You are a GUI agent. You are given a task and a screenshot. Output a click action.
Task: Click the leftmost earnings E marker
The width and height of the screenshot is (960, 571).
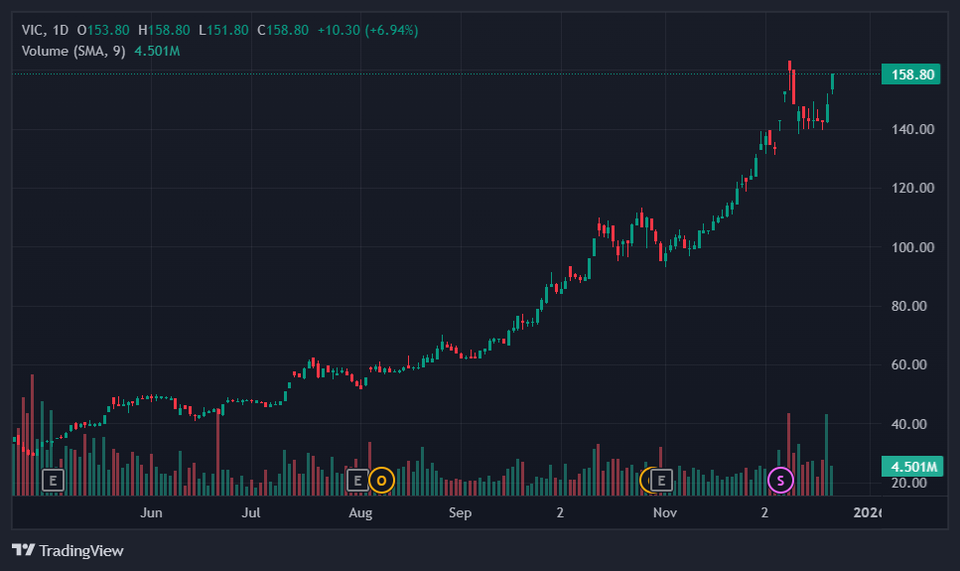pos(54,480)
